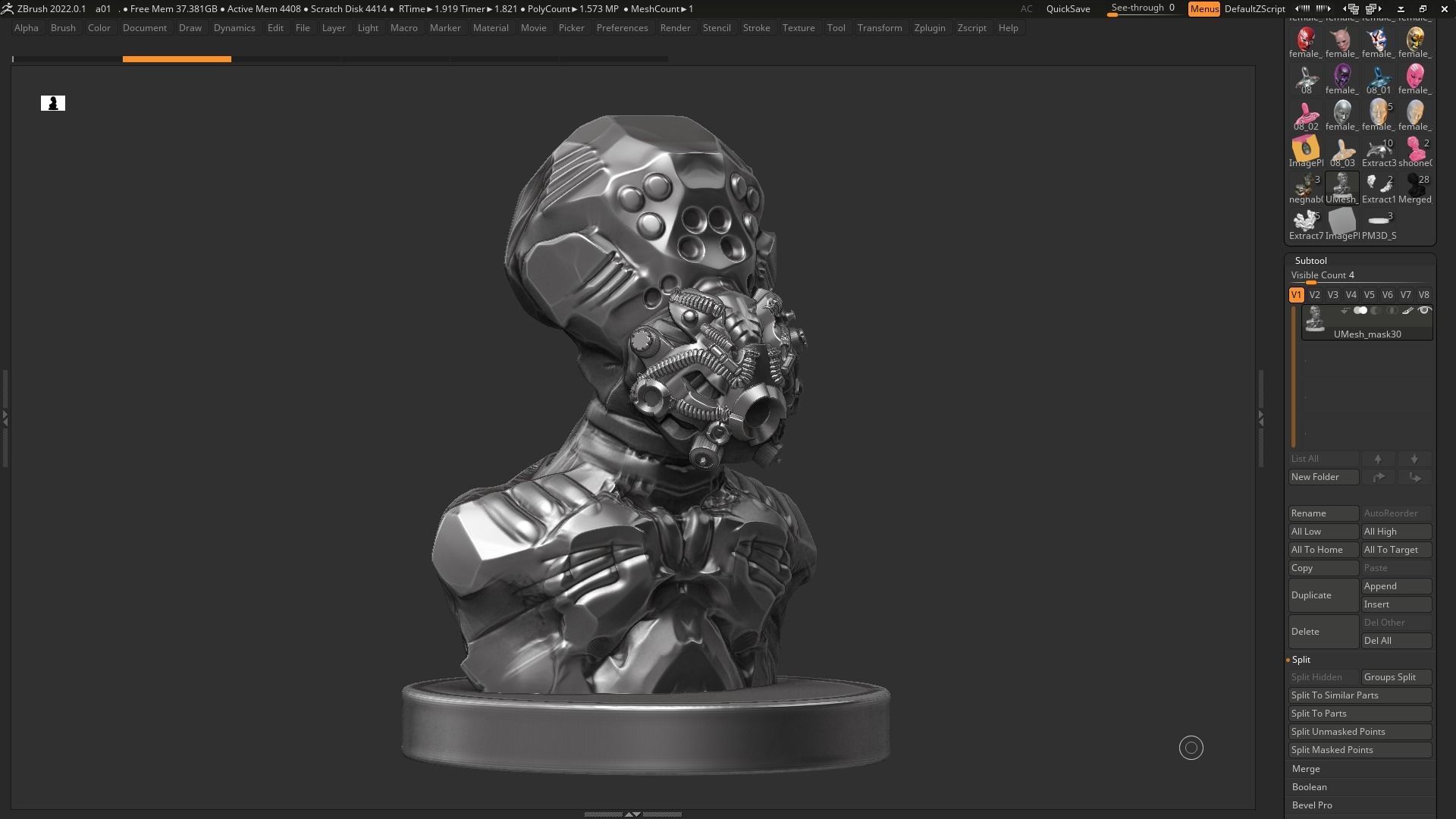
Task: Click the Rename button
Action: click(x=1323, y=513)
